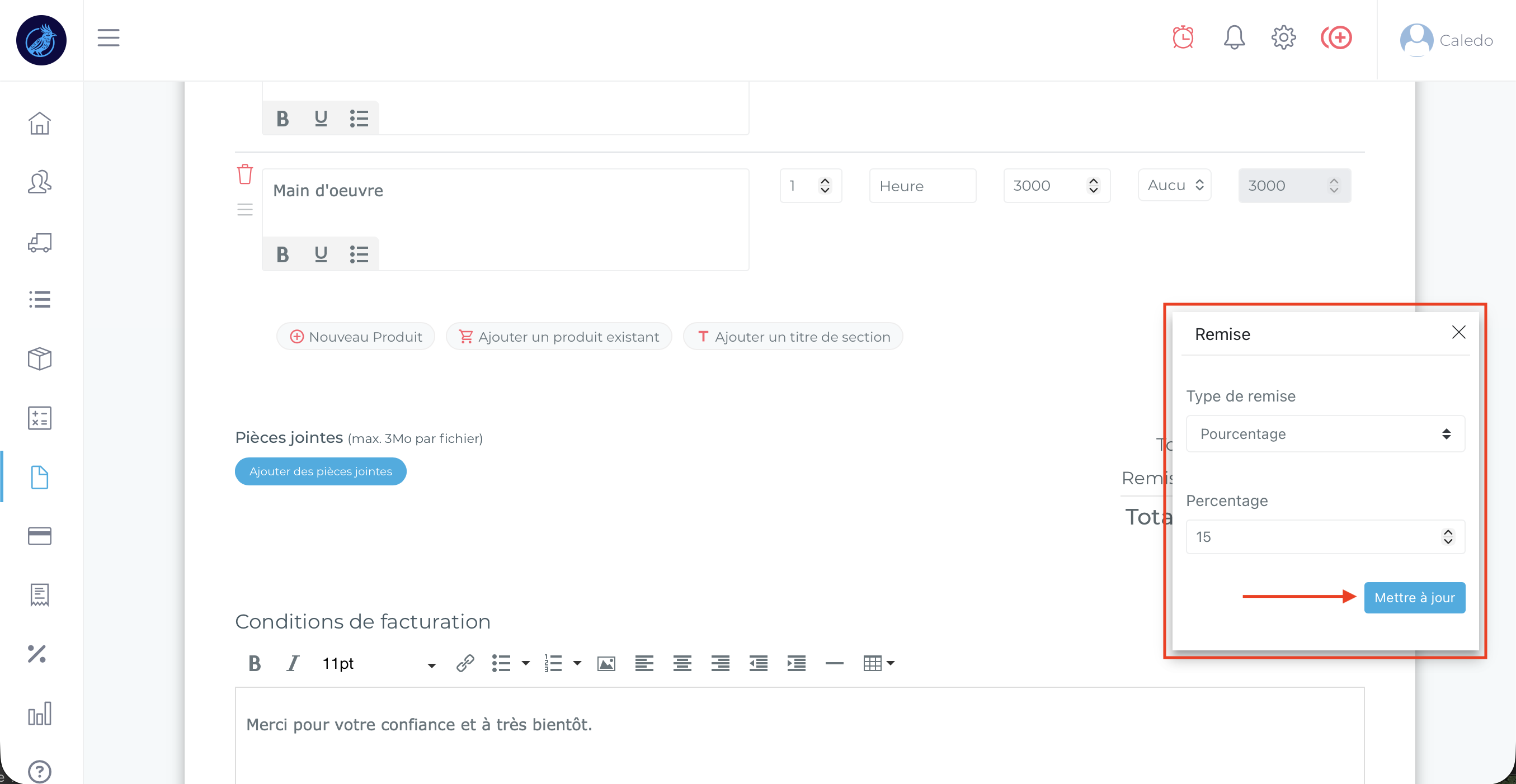Click the Mettre à jour button

point(1414,598)
